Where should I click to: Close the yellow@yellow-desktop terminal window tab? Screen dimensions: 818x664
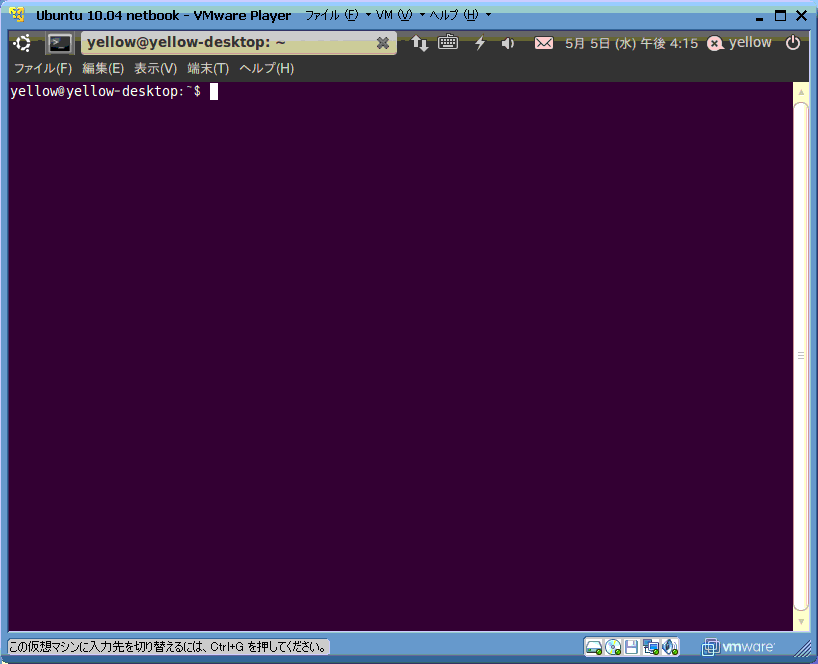(382, 43)
